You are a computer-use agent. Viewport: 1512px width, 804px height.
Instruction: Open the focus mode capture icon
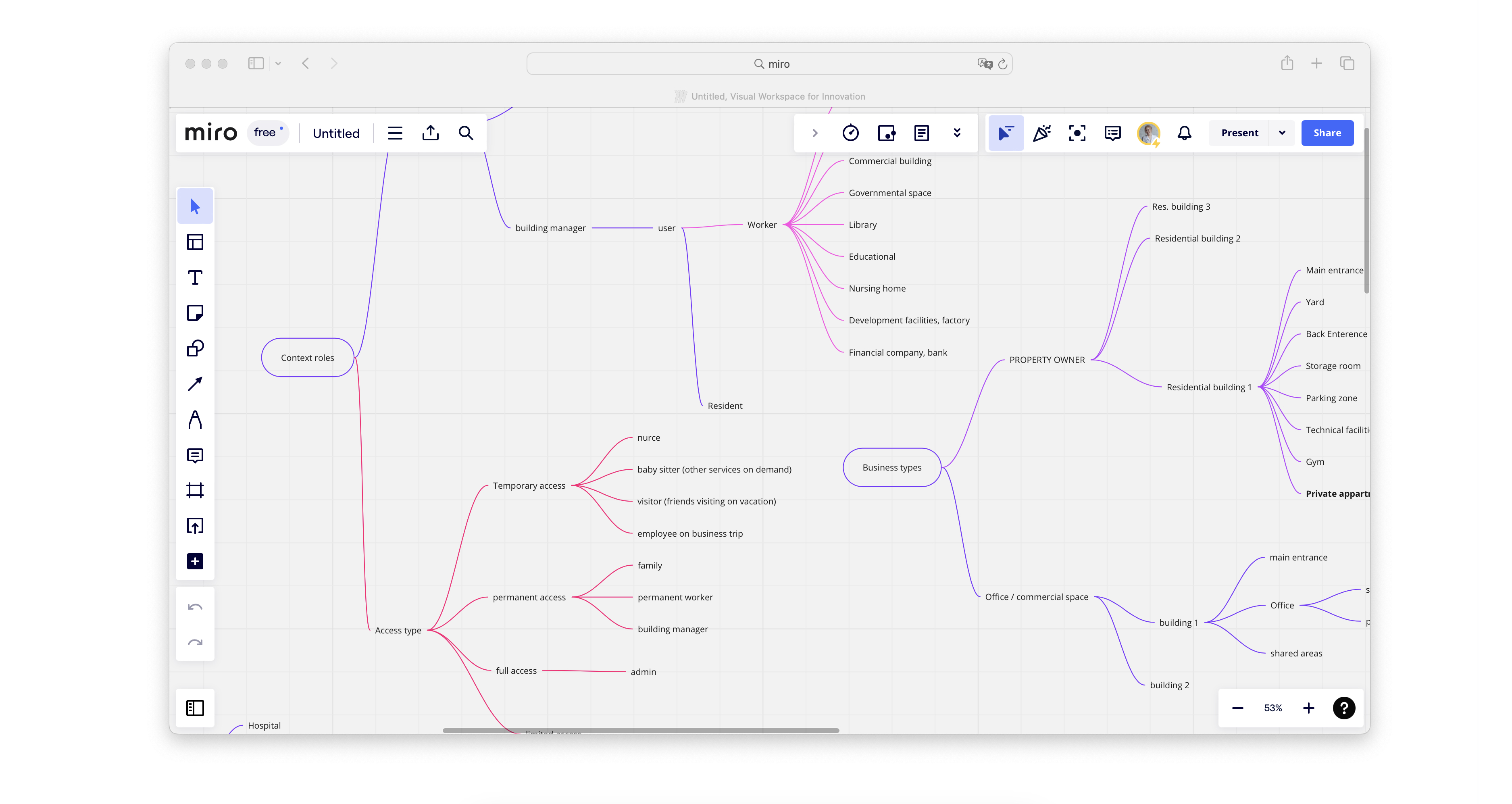point(1077,133)
